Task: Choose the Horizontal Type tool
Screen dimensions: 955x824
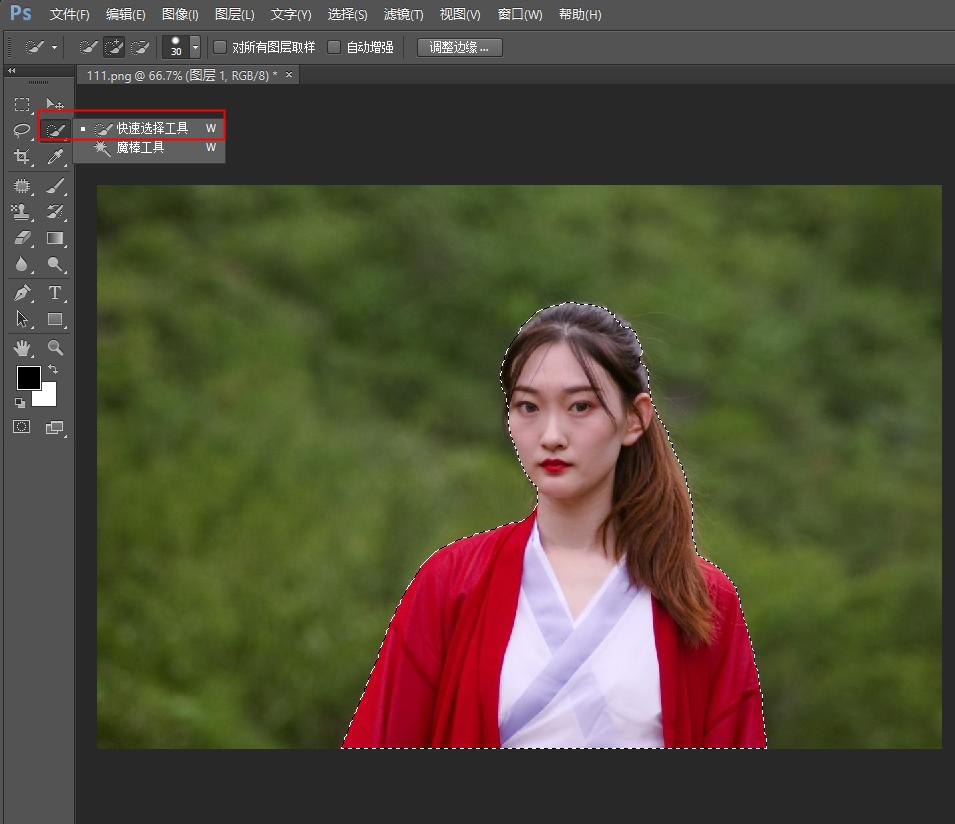Action: (55, 293)
